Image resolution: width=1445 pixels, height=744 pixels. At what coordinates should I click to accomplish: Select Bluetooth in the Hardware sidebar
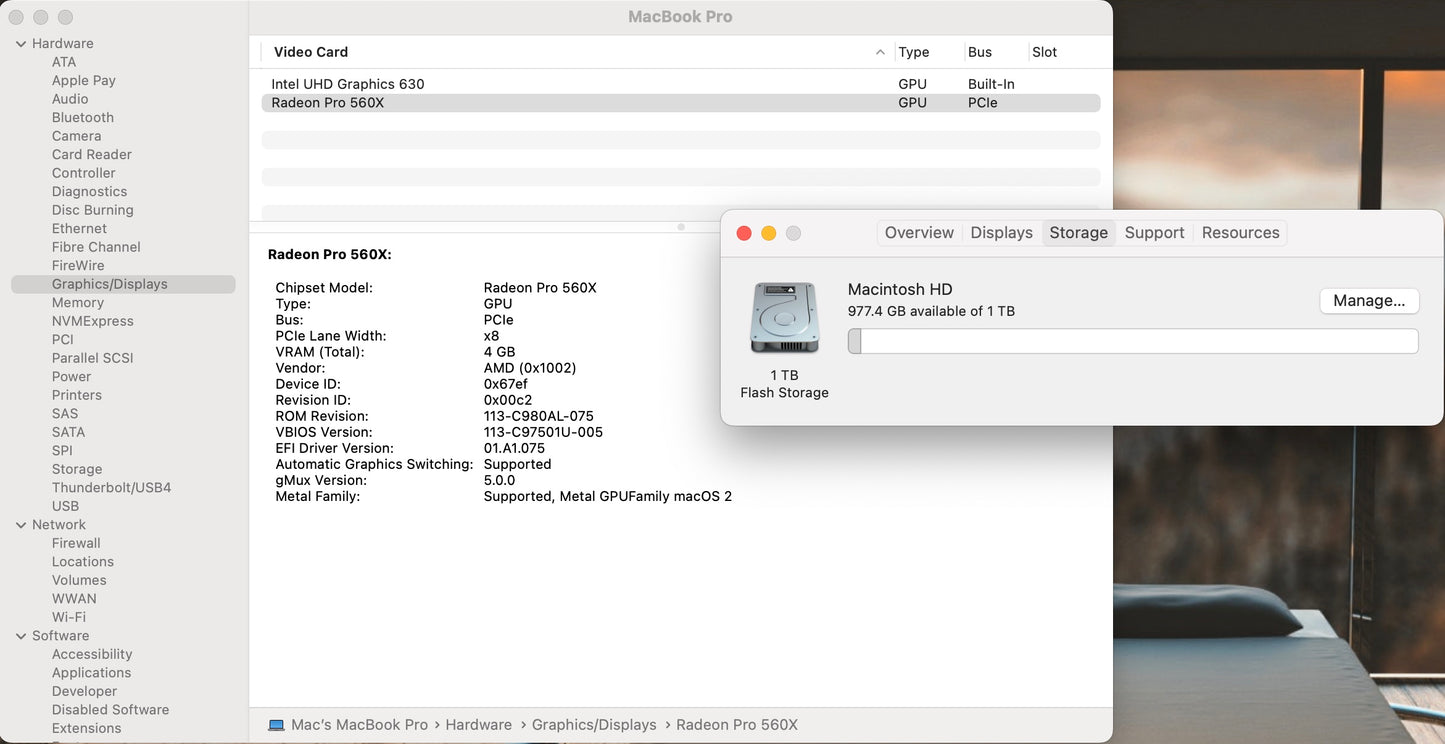82,117
